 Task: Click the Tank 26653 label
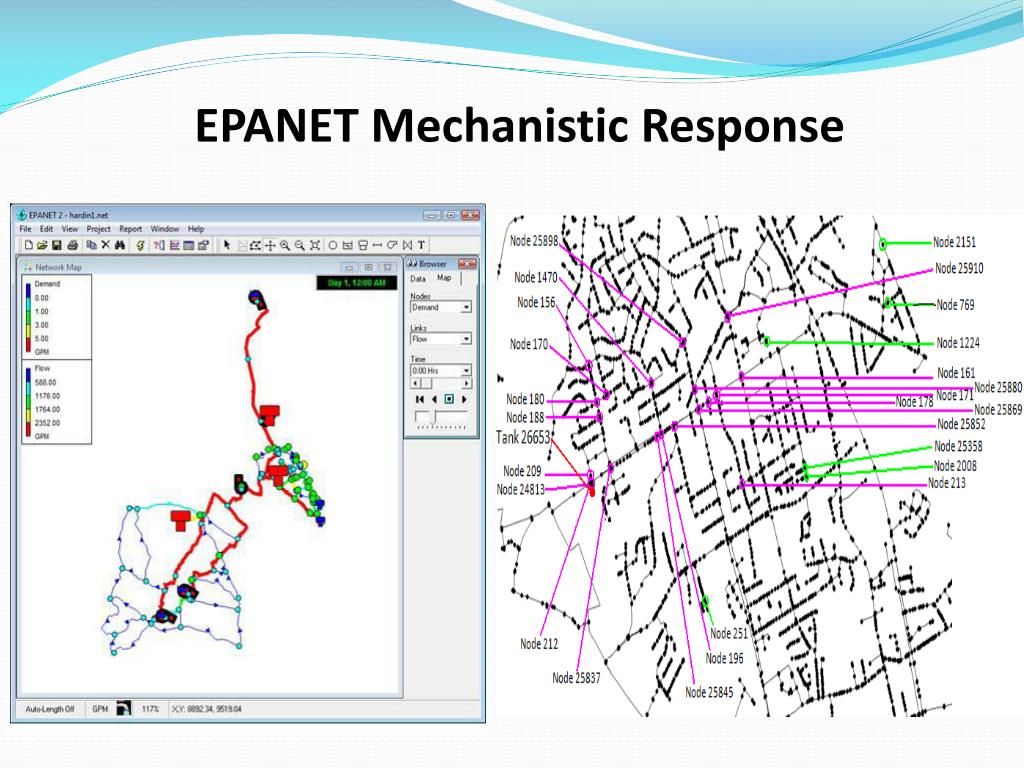tap(523, 437)
